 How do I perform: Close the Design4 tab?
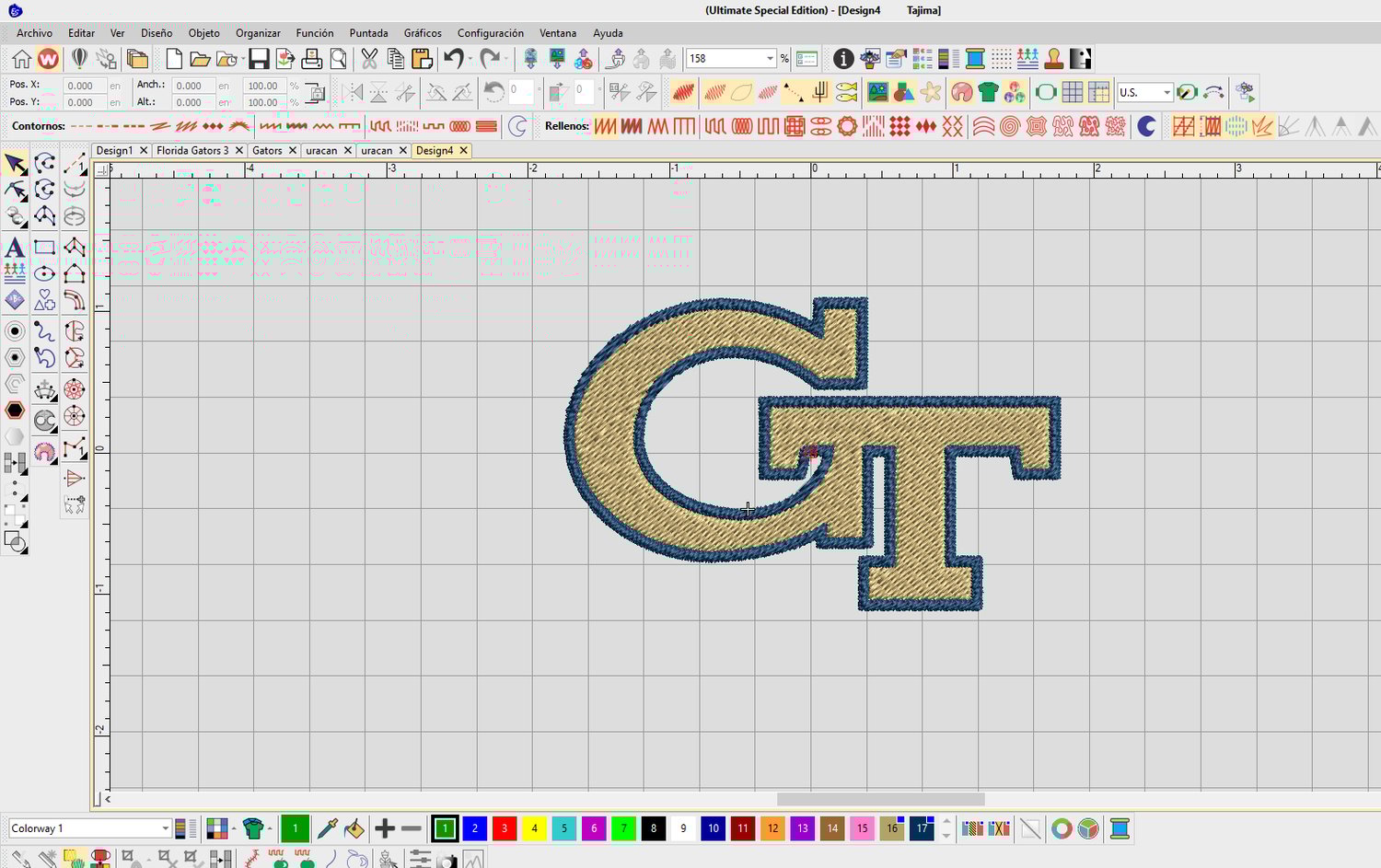pyautogui.click(x=463, y=150)
